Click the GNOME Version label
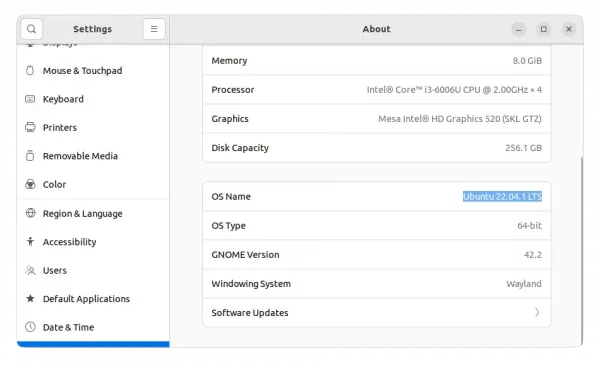The width and height of the screenshot is (600, 366). (245, 255)
